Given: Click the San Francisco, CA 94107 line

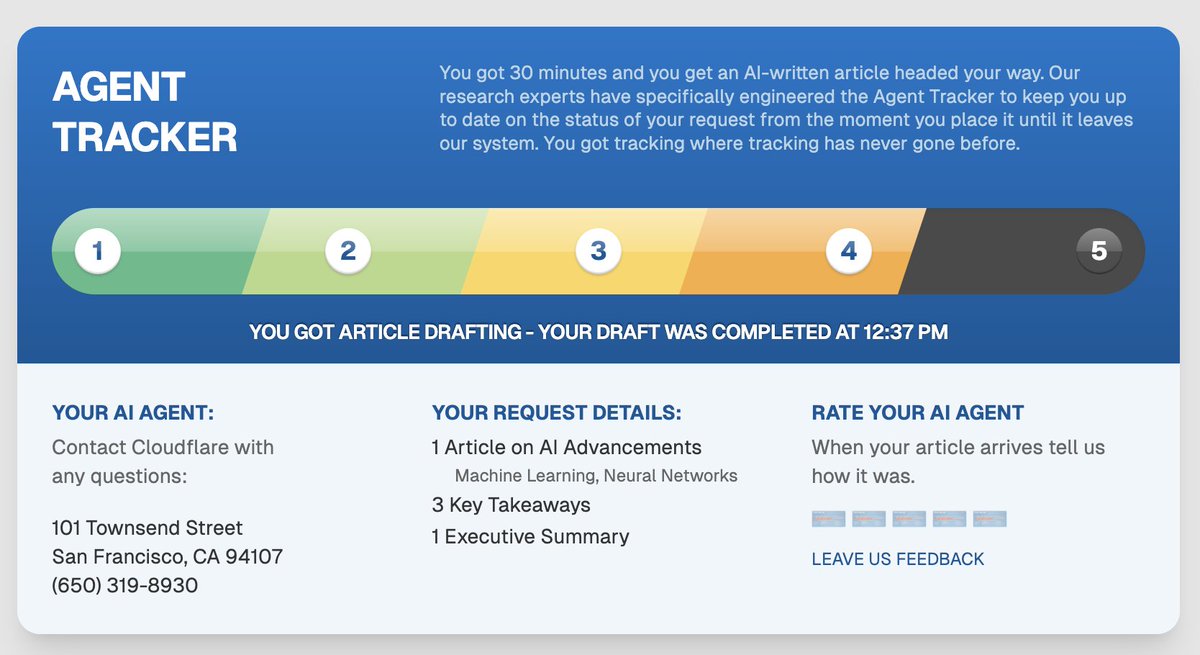Looking at the screenshot, I should (167, 556).
